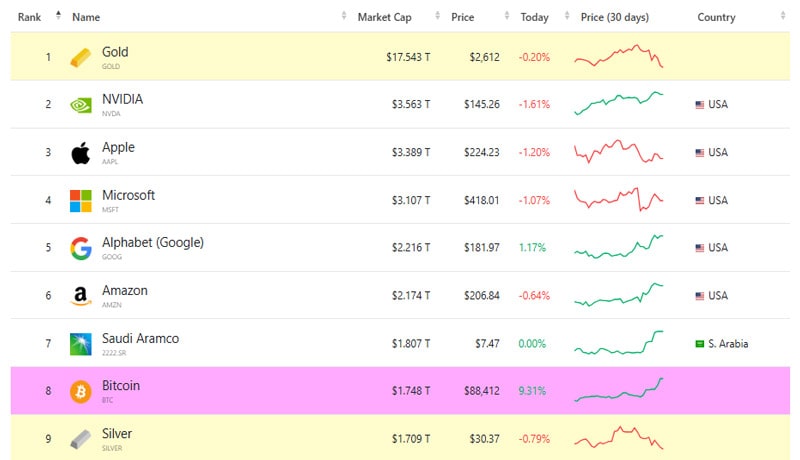Screen dimensions: 800x460
Task: Click the NVIDIA logo icon
Action: 81,105
